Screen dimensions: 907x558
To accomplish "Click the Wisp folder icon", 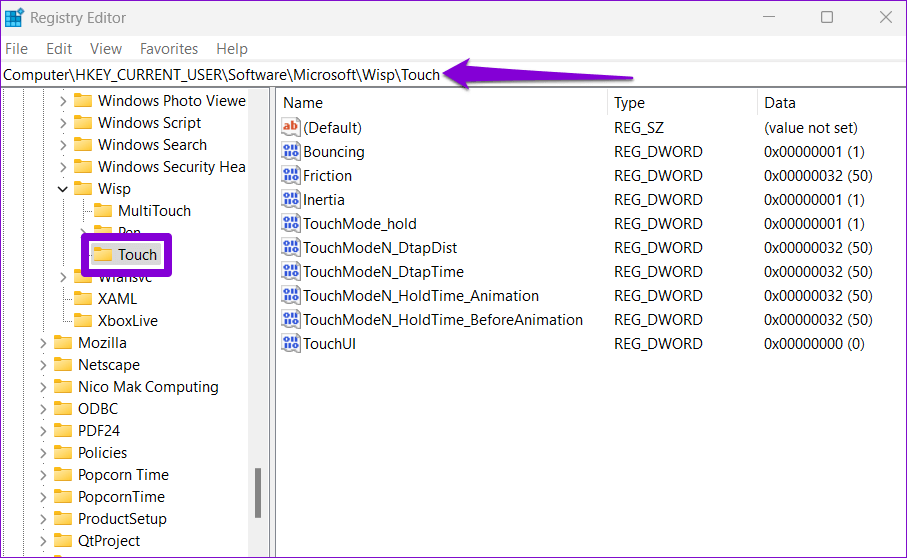I will pos(83,189).
